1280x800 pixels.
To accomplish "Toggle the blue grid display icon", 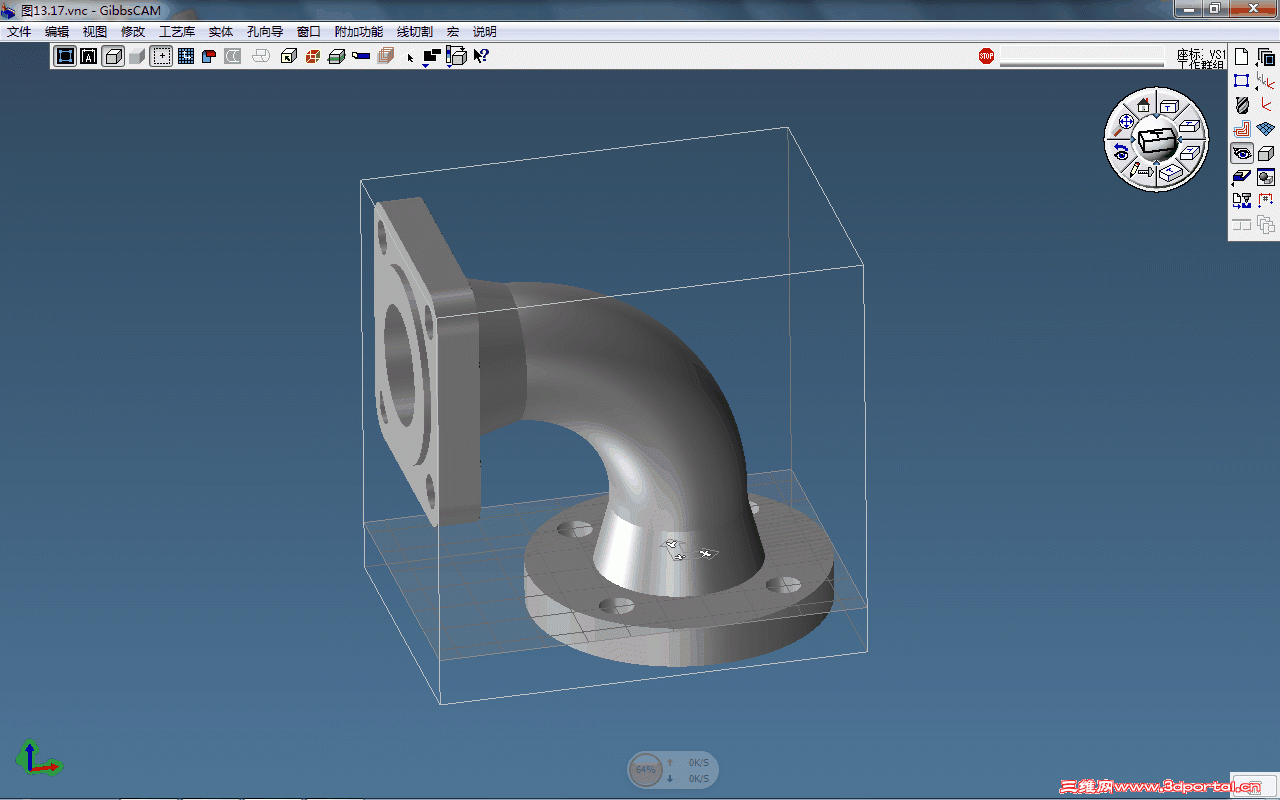I will pyautogui.click(x=185, y=56).
